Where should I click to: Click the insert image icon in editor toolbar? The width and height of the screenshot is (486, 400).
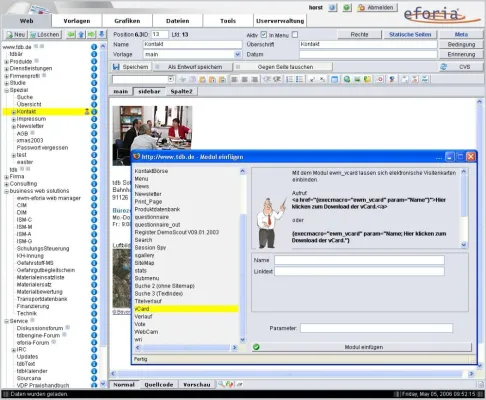357,79
